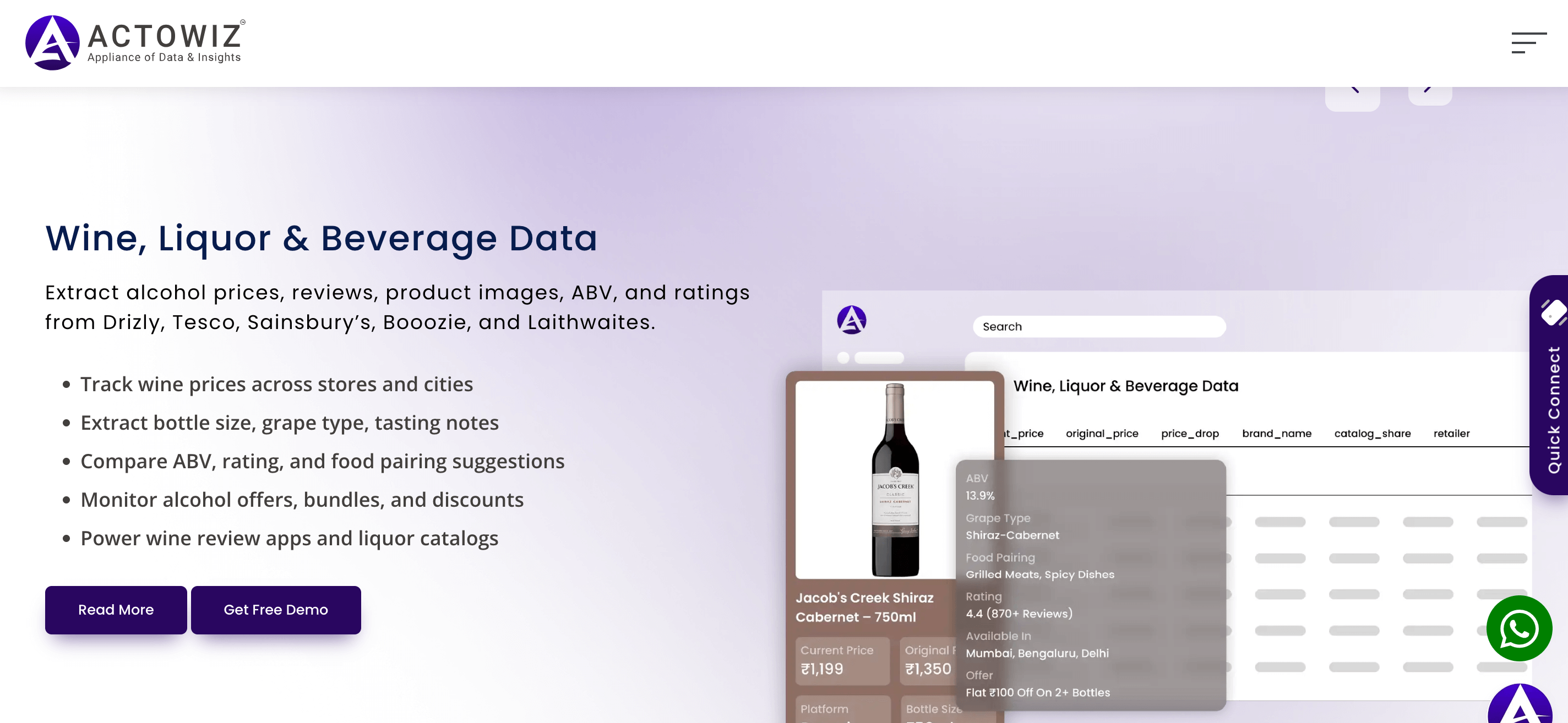Viewport: 1568px width, 723px height.
Task: Open the Quick Connect side panel
Action: tap(1553, 409)
